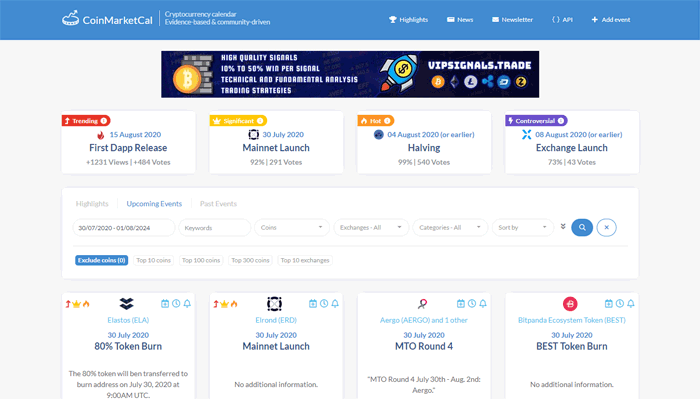Click the Elastos coin logo
This screenshot has width=700, height=399.
coord(127,303)
